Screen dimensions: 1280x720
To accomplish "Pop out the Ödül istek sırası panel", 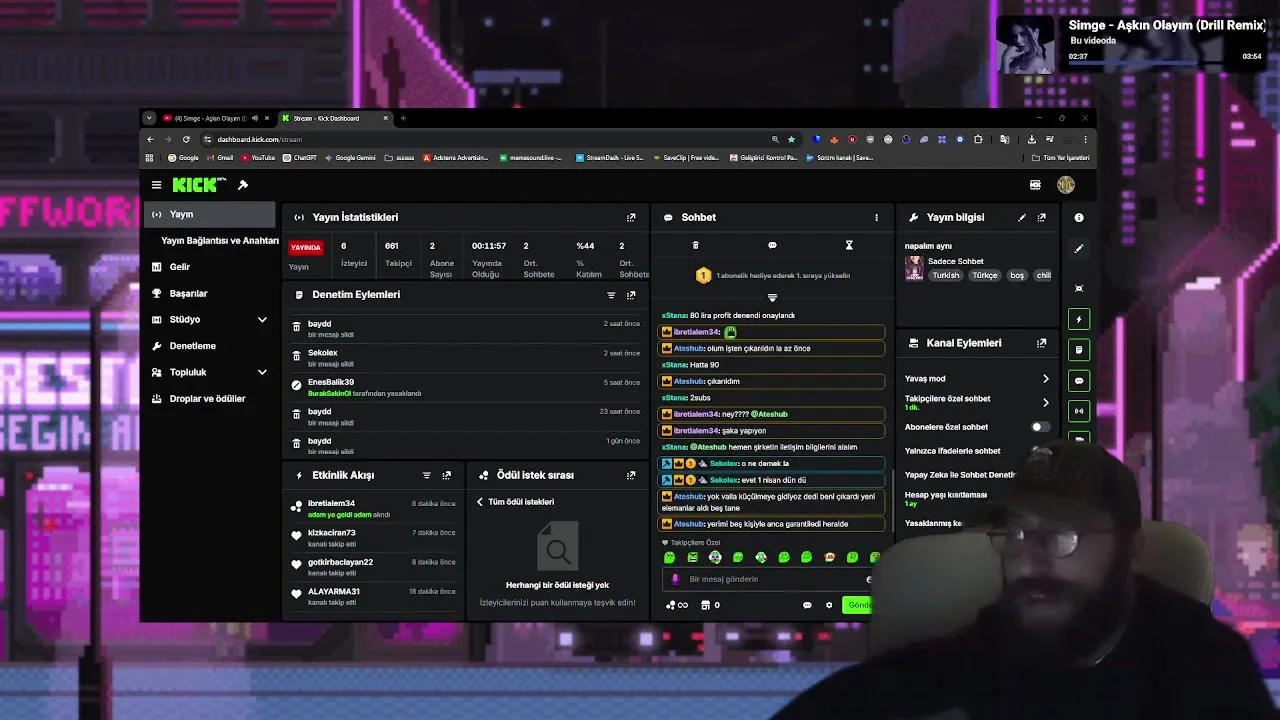I will coord(631,475).
